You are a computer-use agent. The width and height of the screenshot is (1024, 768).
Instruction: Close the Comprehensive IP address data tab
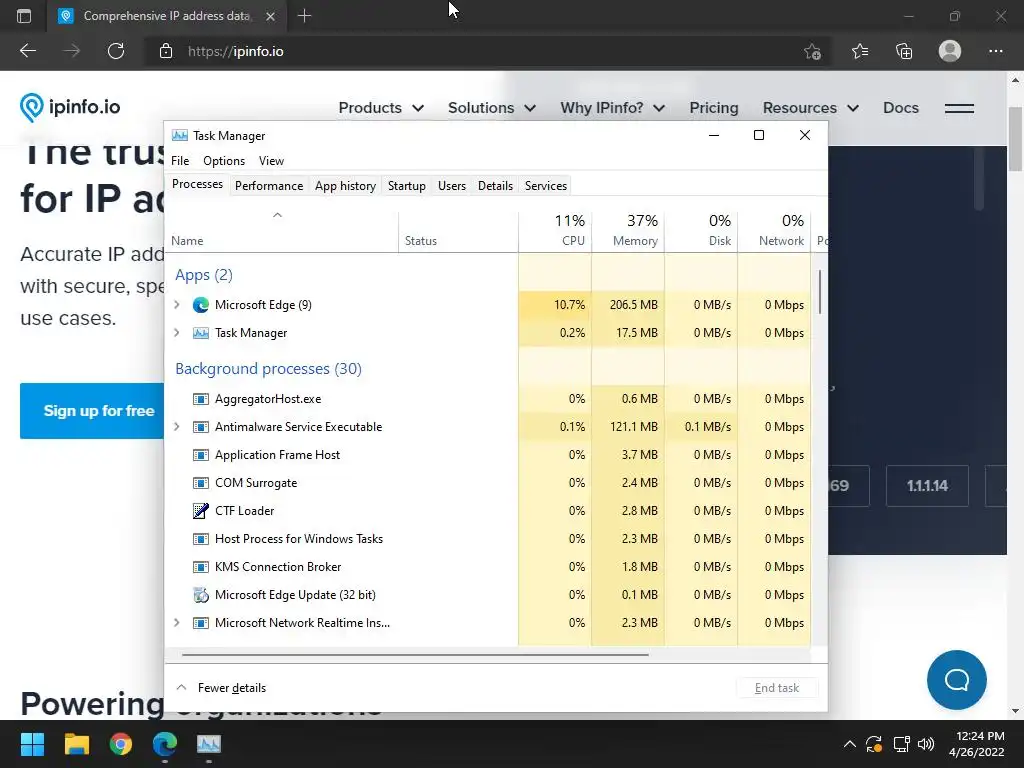click(270, 16)
